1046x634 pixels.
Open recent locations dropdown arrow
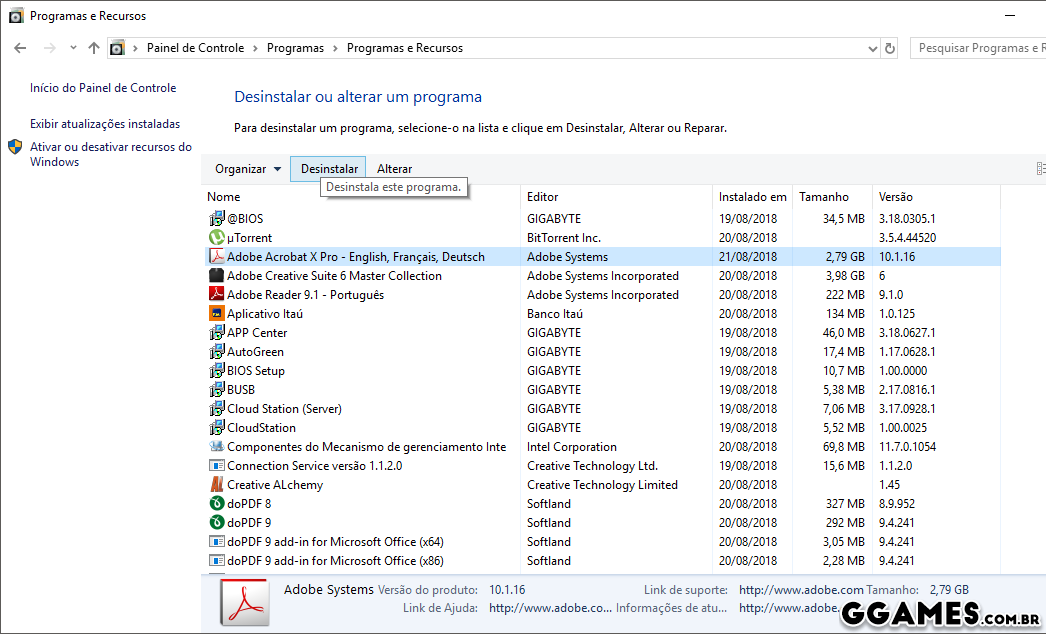(73, 48)
